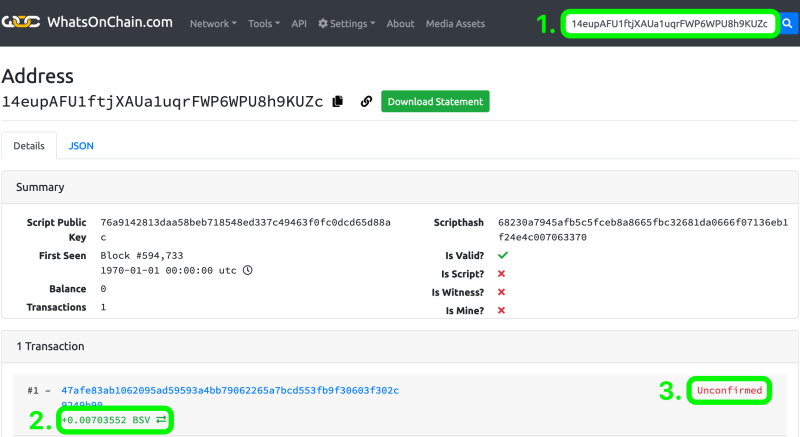Open the Network dropdown menu
The height and width of the screenshot is (437, 800).
pyautogui.click(x=213, y=23)
